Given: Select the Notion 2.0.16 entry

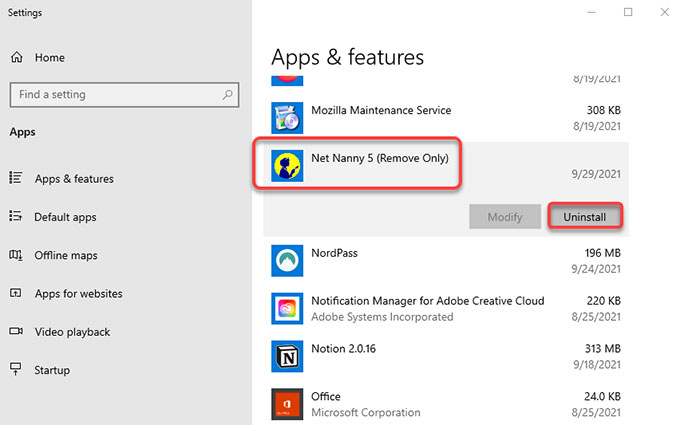Looking at the screenshot, I should click(446, 356).
